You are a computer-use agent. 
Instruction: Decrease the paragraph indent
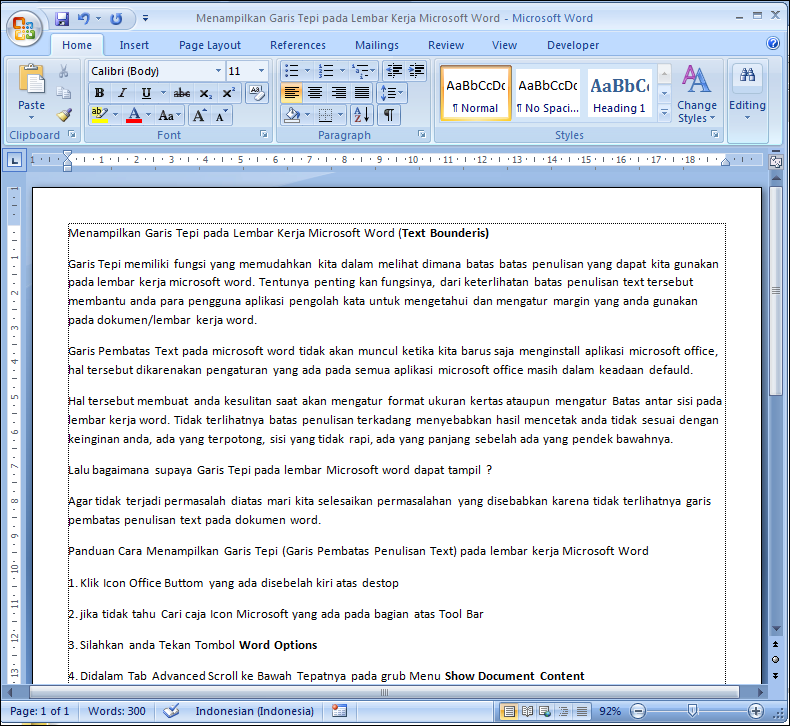coord(394,71)
